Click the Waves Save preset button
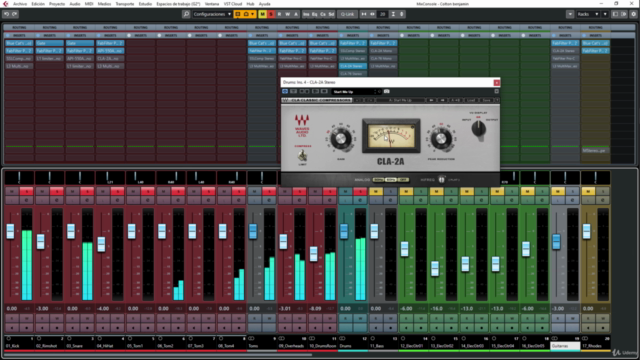Screen dimensions: 640x360 point(486,100)
